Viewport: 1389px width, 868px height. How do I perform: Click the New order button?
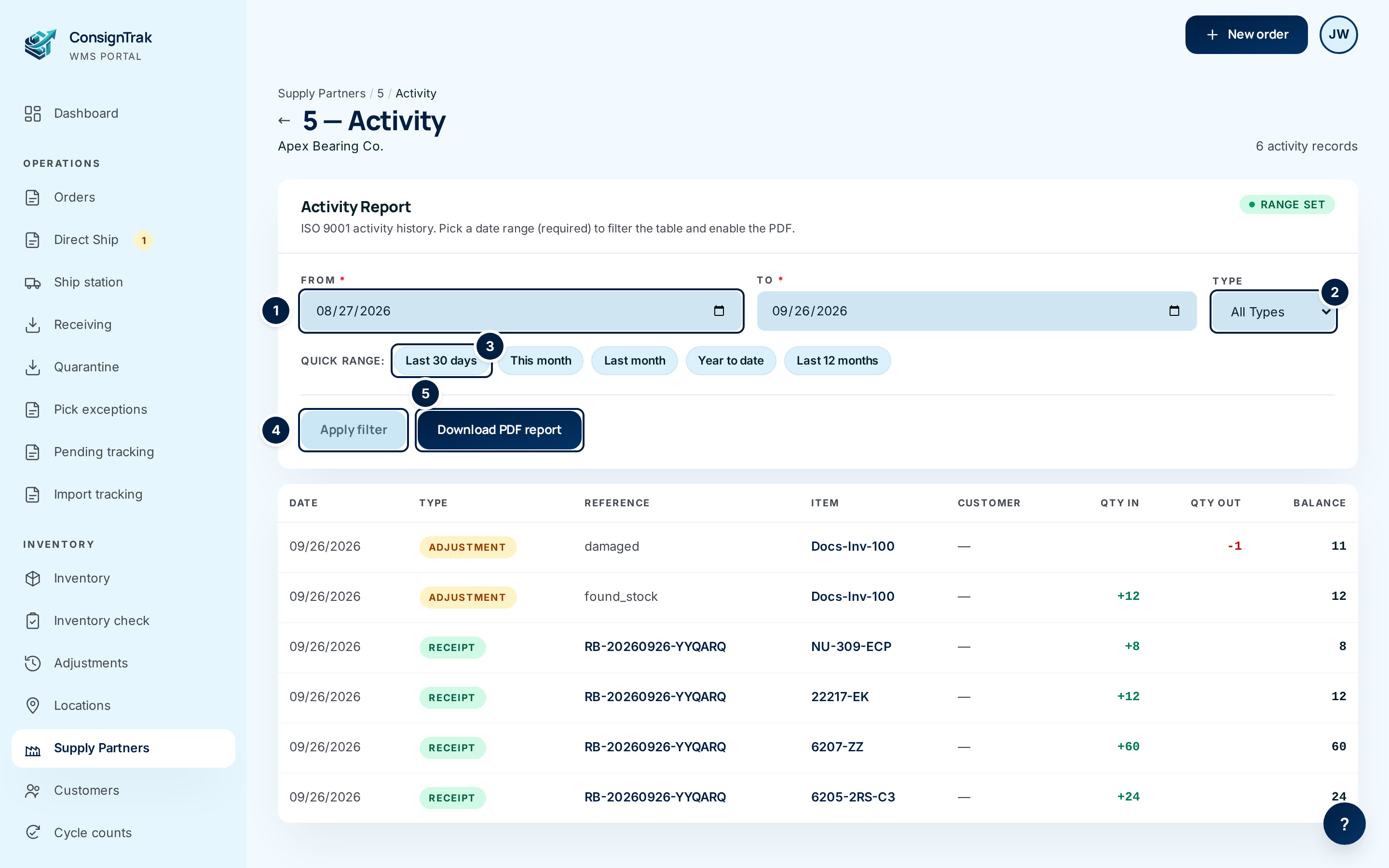(1246, 34)
